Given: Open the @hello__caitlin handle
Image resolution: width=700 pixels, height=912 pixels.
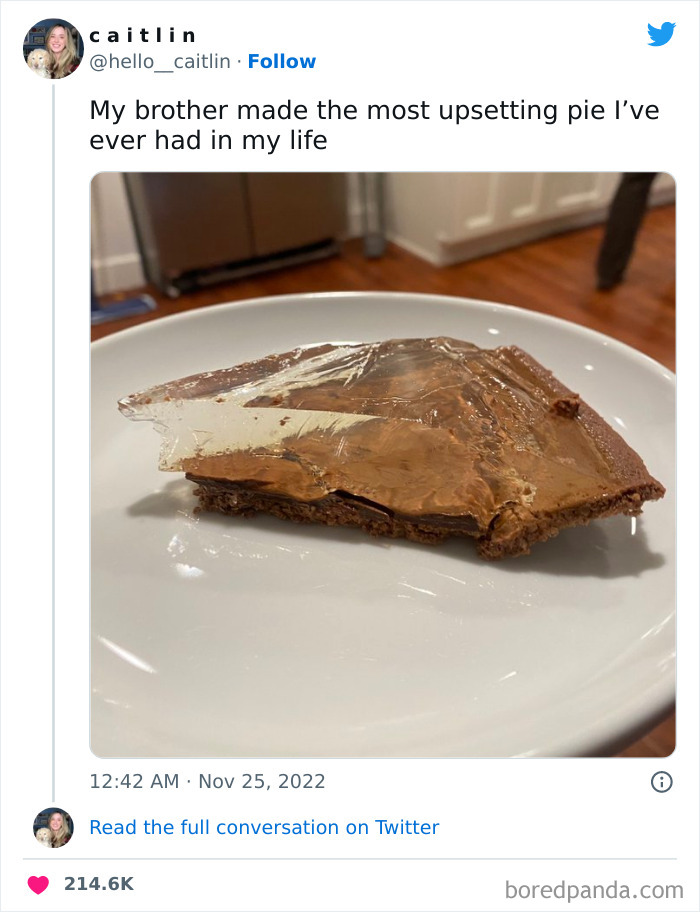Looking at the screenshot, I should (x=161, y=61).
